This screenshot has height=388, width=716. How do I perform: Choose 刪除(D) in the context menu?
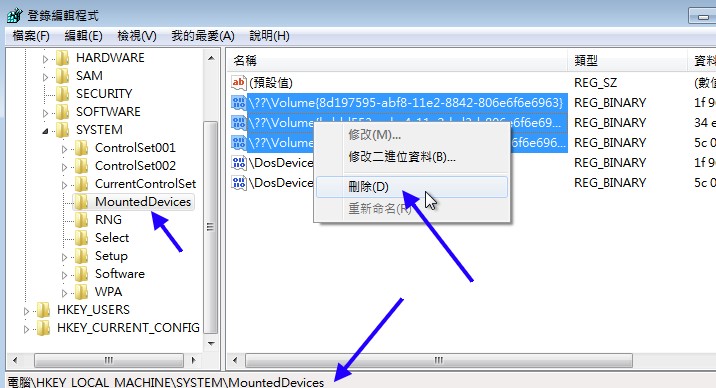coord(411,187)
